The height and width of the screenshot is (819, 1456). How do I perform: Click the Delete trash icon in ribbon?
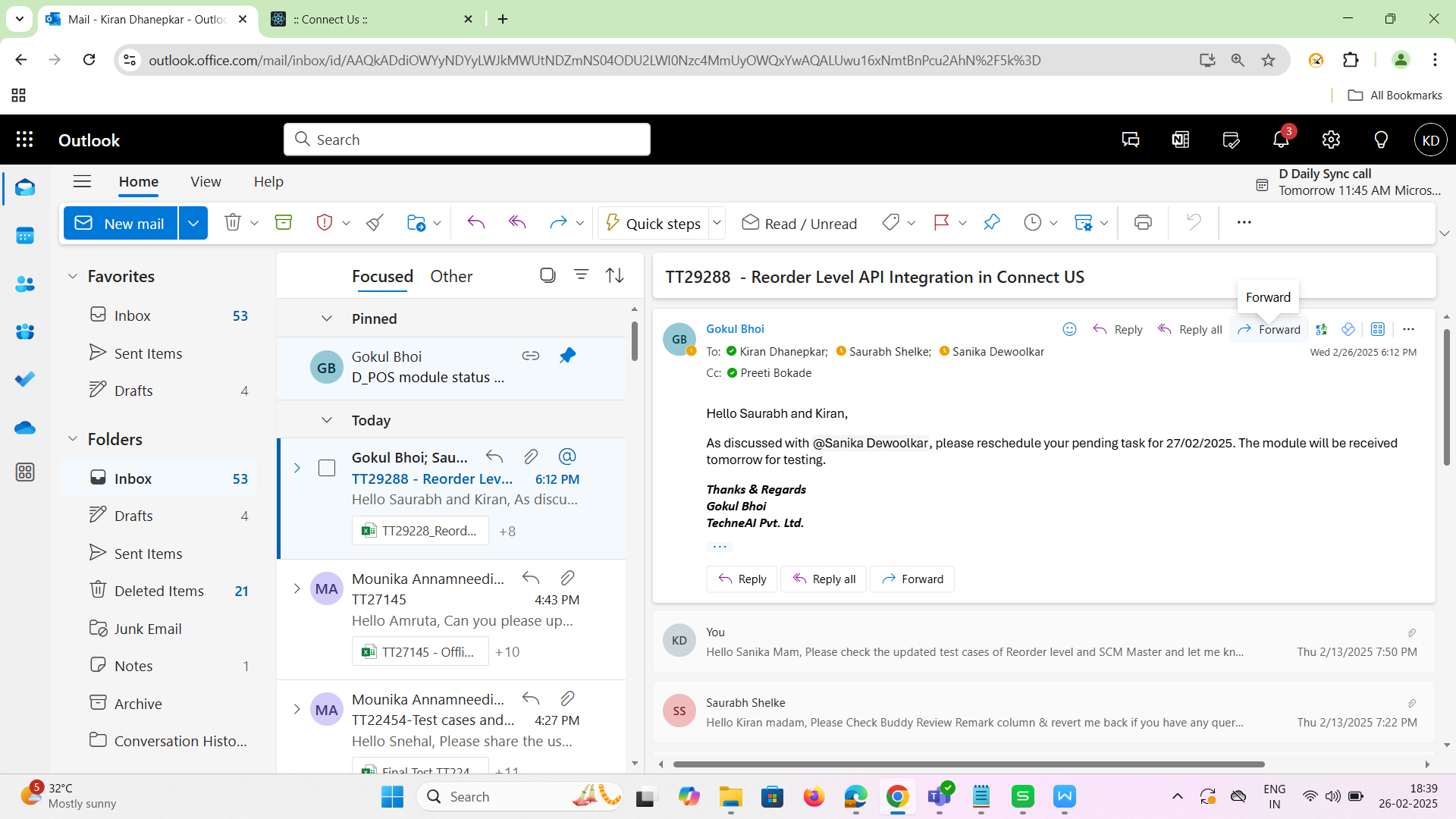[233, 223]
